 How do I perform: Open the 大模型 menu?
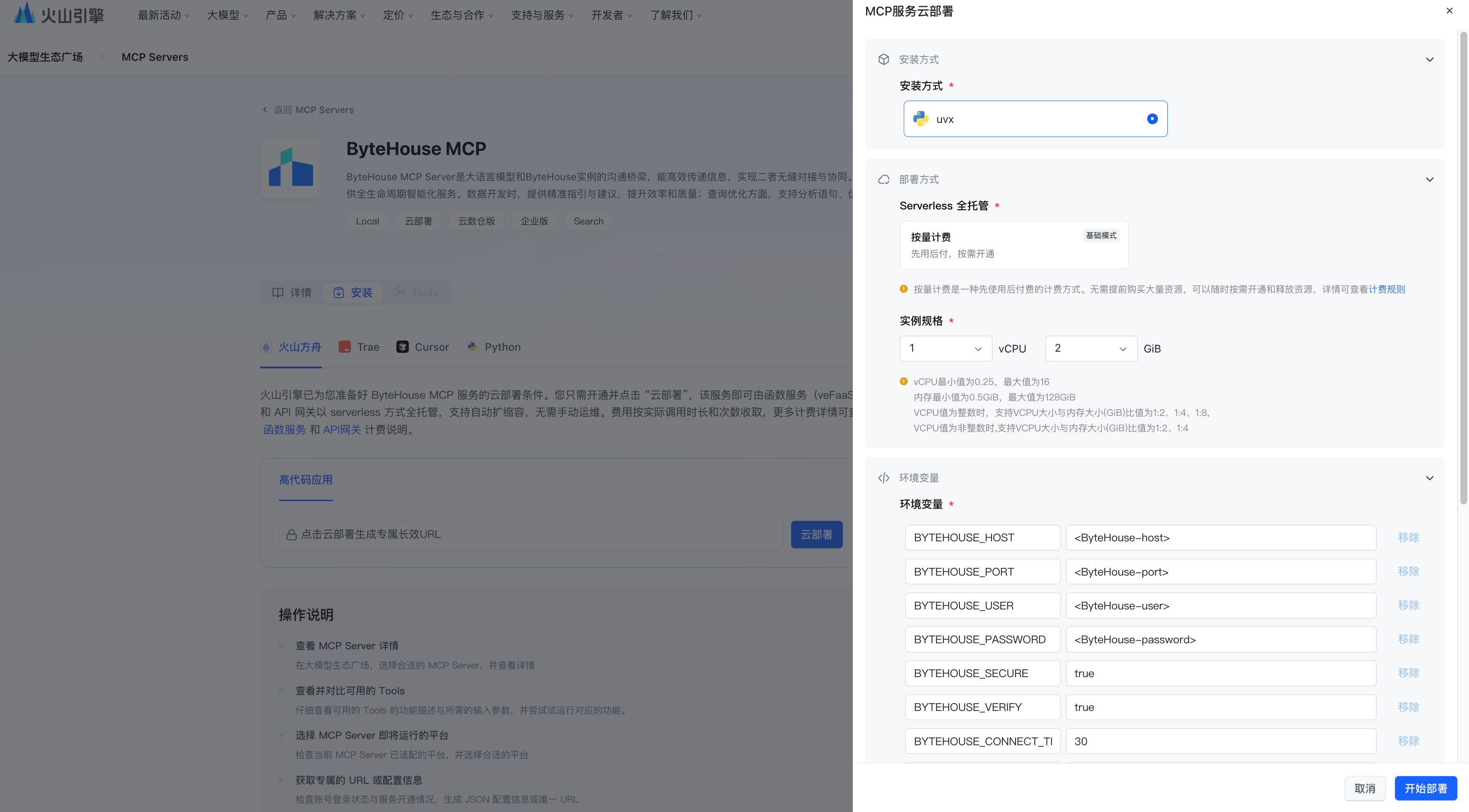[x=227, y=15]
